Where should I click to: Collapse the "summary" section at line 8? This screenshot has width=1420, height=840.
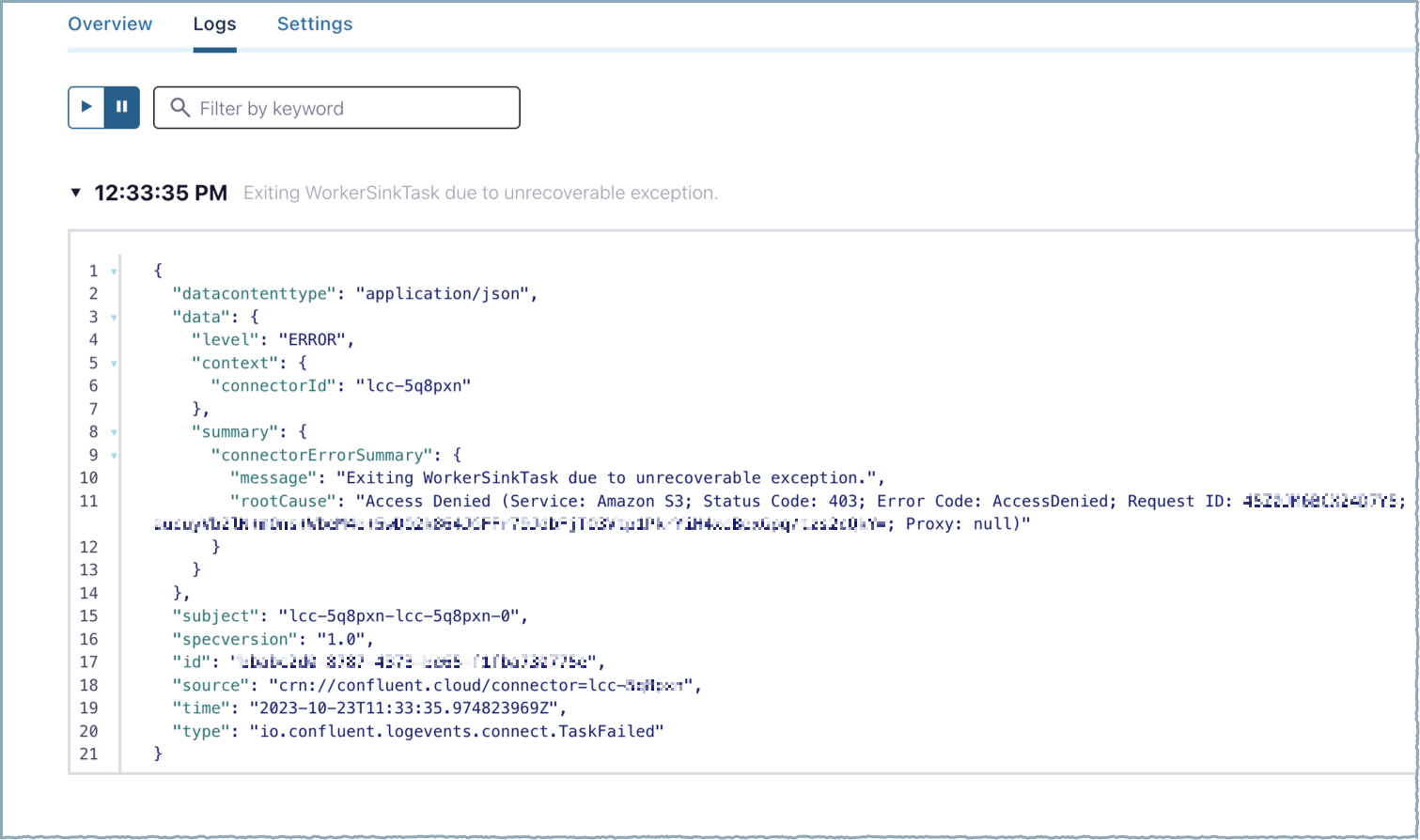pos(115,432)
